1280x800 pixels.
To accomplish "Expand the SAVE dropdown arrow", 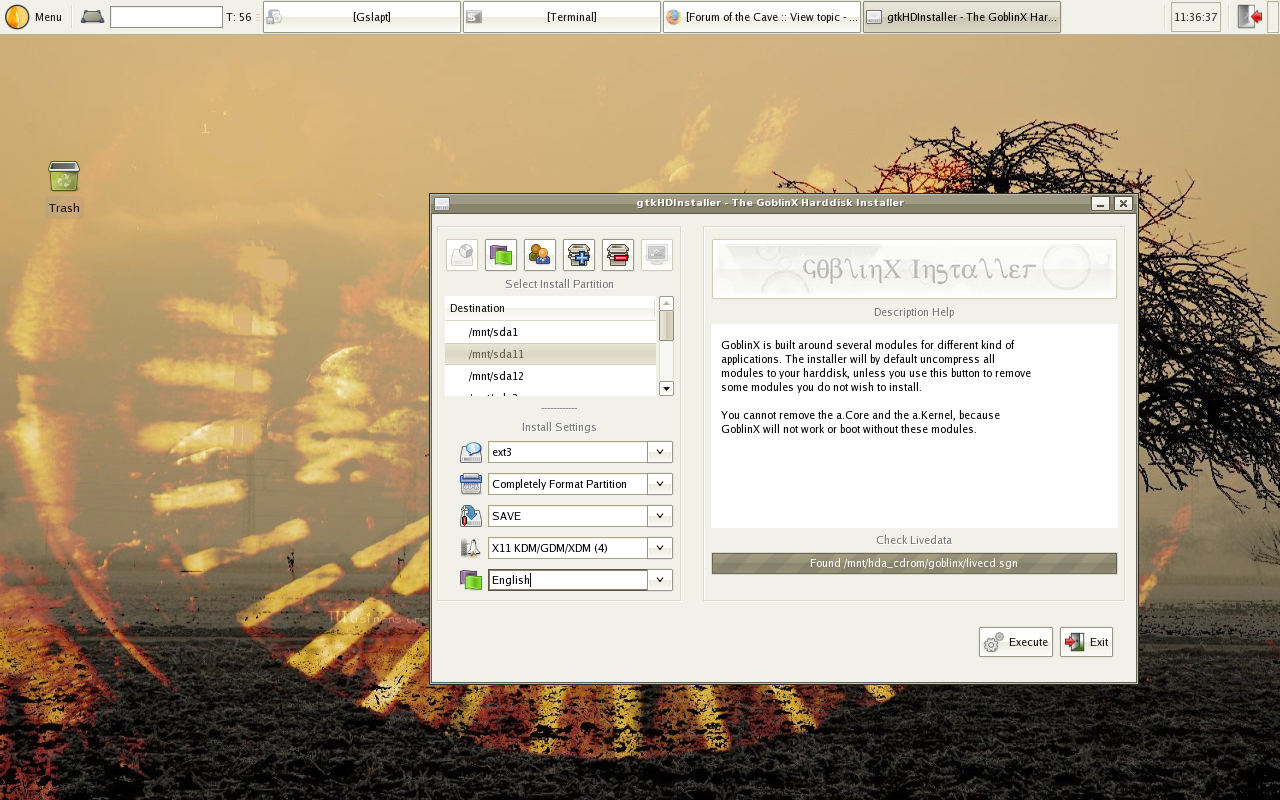I will pyautogui.click(x=660, y=516).
